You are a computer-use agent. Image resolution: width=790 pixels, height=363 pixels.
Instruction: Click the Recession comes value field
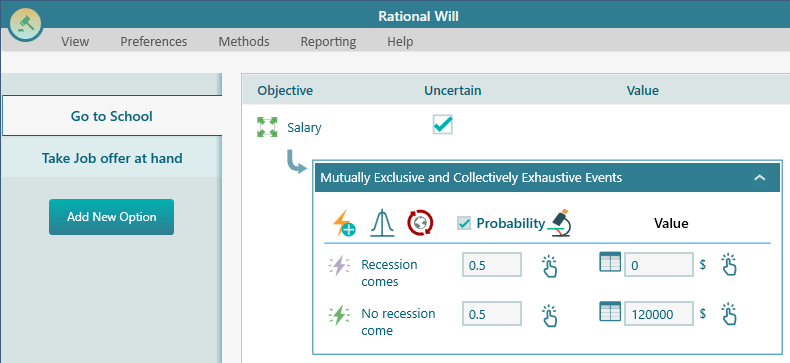pos(659,265)
